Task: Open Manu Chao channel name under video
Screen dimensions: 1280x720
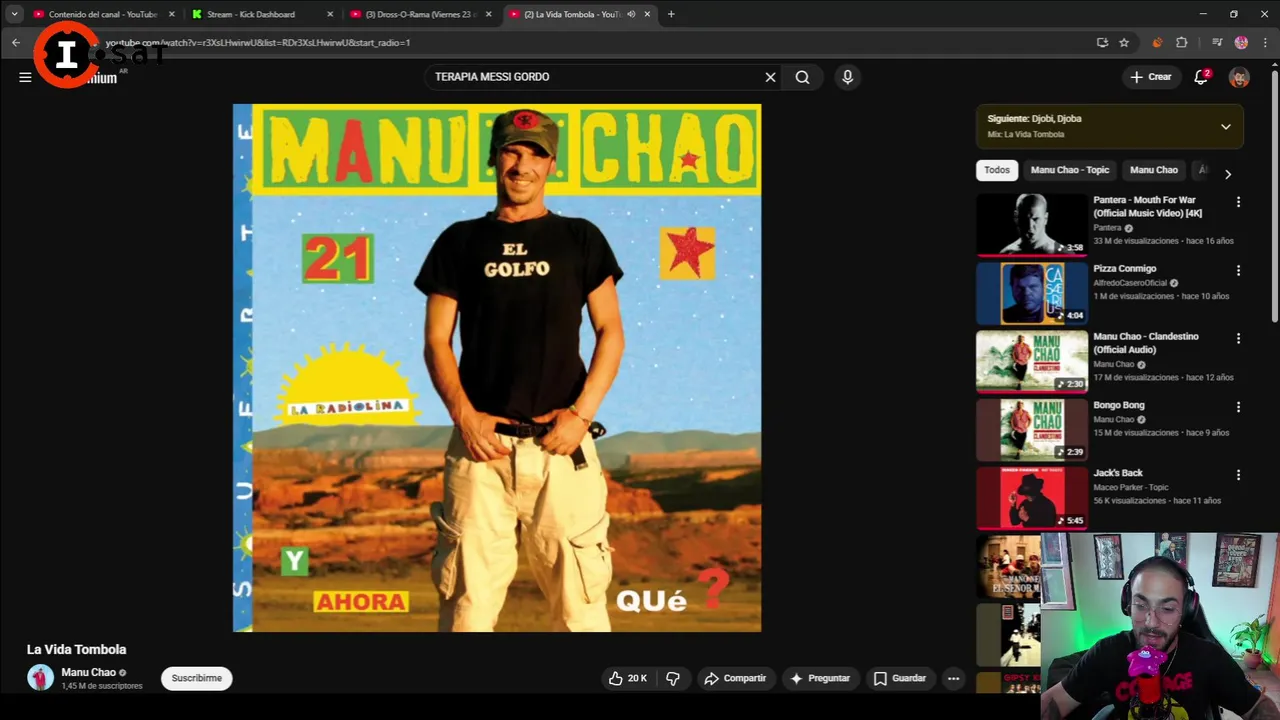Action: pyautogui.click(x=88, y=672)
